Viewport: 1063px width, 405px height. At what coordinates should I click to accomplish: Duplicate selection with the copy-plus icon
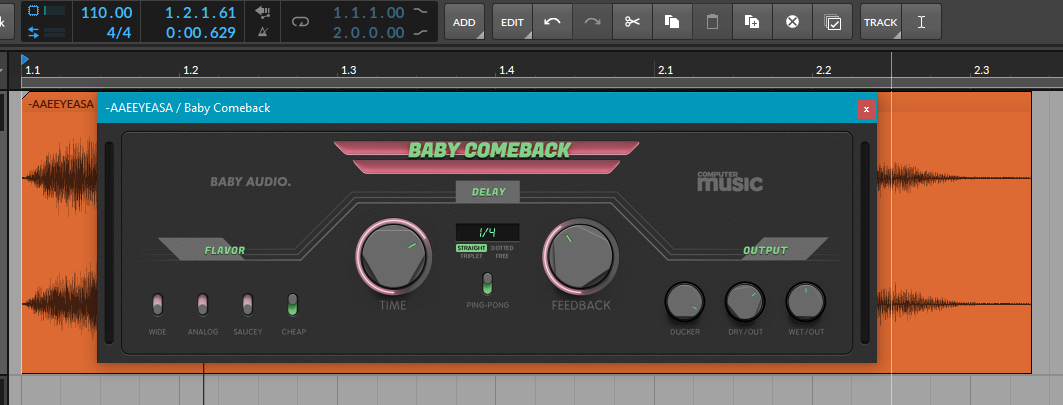tap(752, 22)
